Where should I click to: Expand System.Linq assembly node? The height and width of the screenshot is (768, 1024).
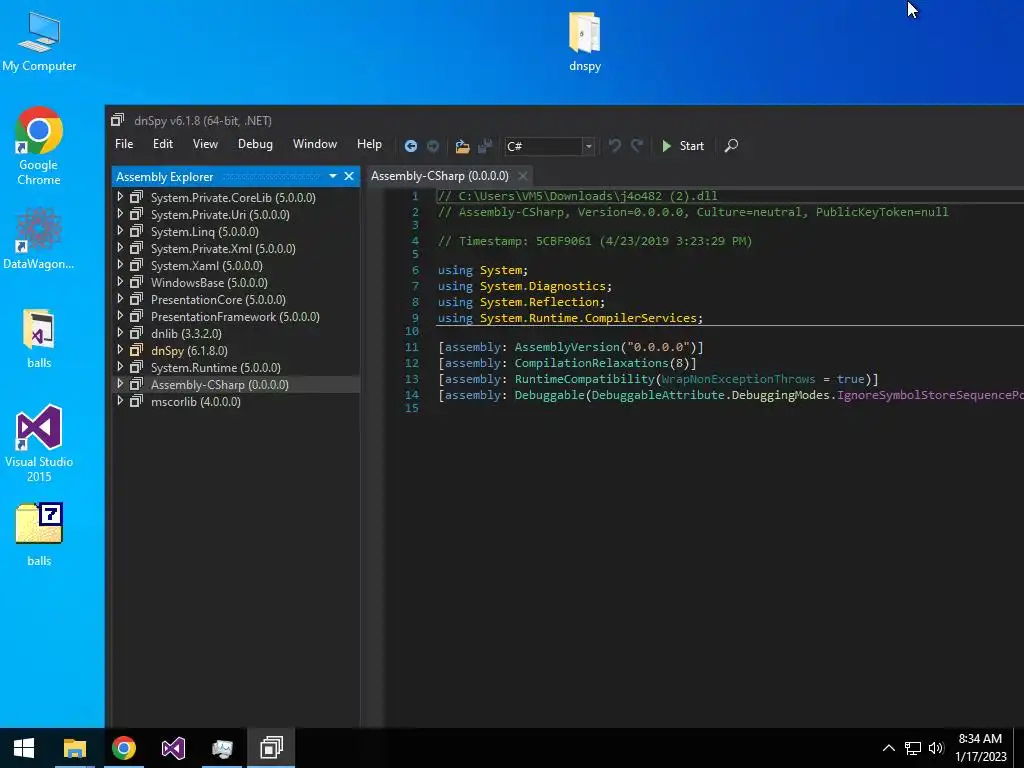(120, 231)
